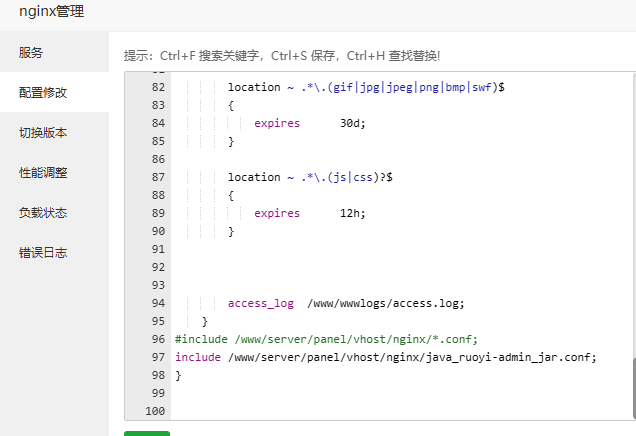The width and height of the screenshot is (636, 436).
Task: Click line number 82 in gutter
Action: (x=158, y=87)
